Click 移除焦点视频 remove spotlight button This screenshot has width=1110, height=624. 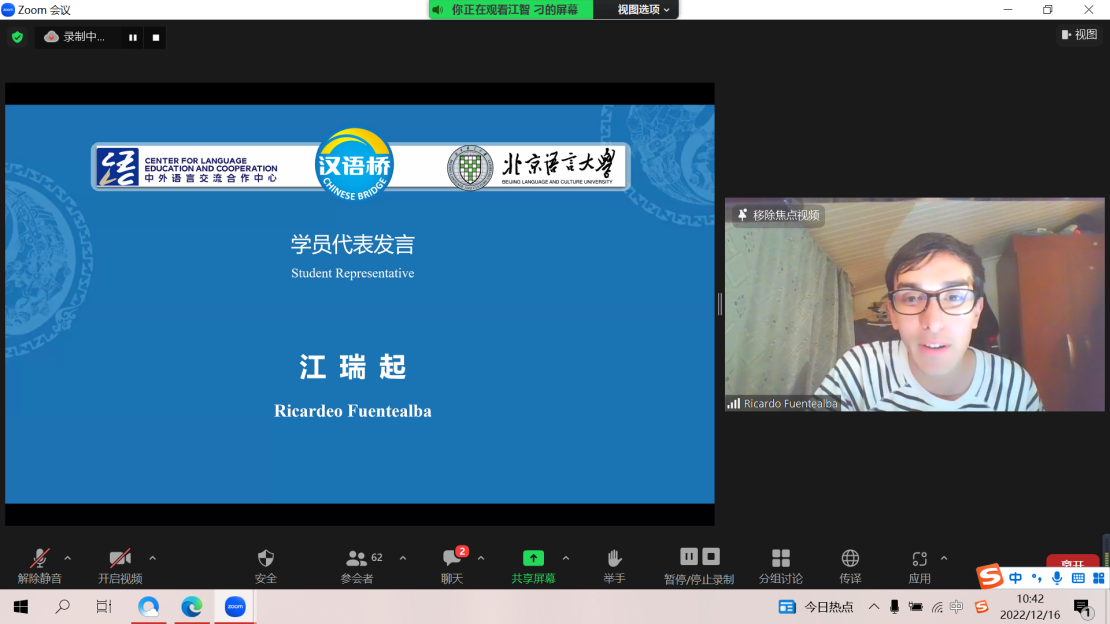click(x=779, y=215)
